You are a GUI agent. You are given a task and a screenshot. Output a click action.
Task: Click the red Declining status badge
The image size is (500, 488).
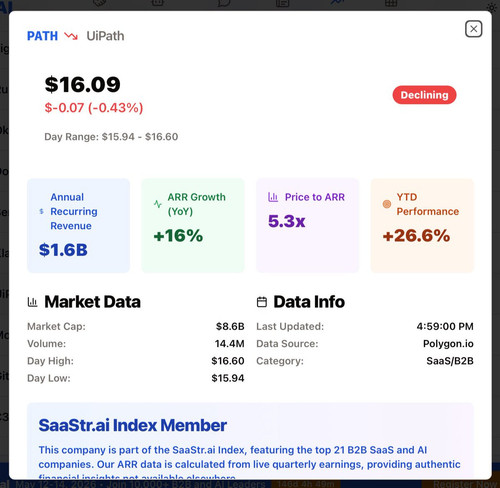(424, 95)
